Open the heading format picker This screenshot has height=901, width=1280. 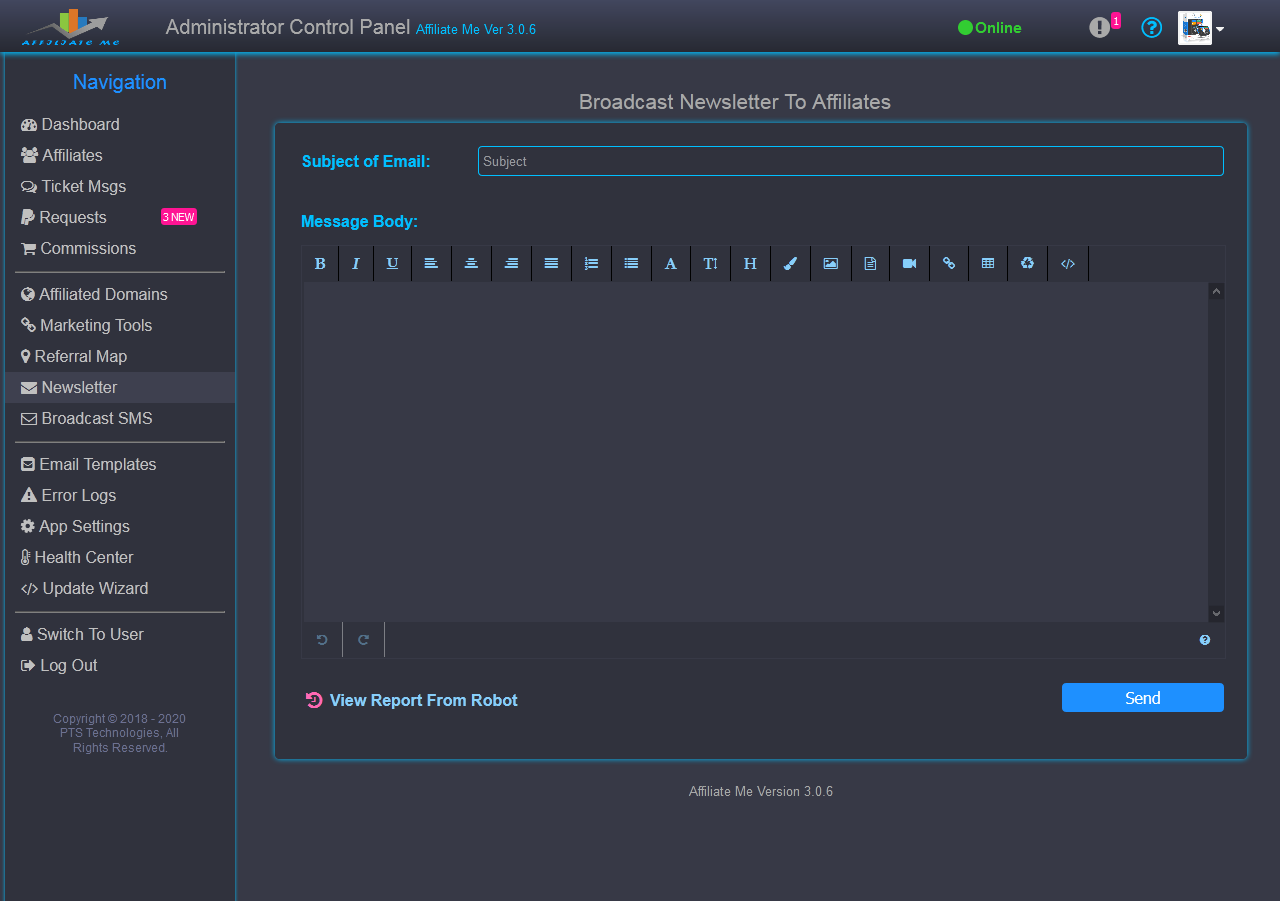pos(750,264)
